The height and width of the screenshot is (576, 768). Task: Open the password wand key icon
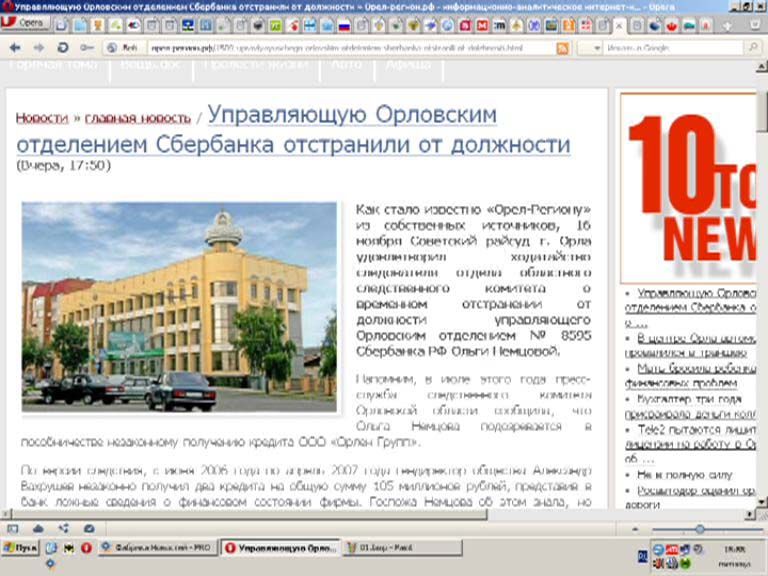click(x=87, y=48)
